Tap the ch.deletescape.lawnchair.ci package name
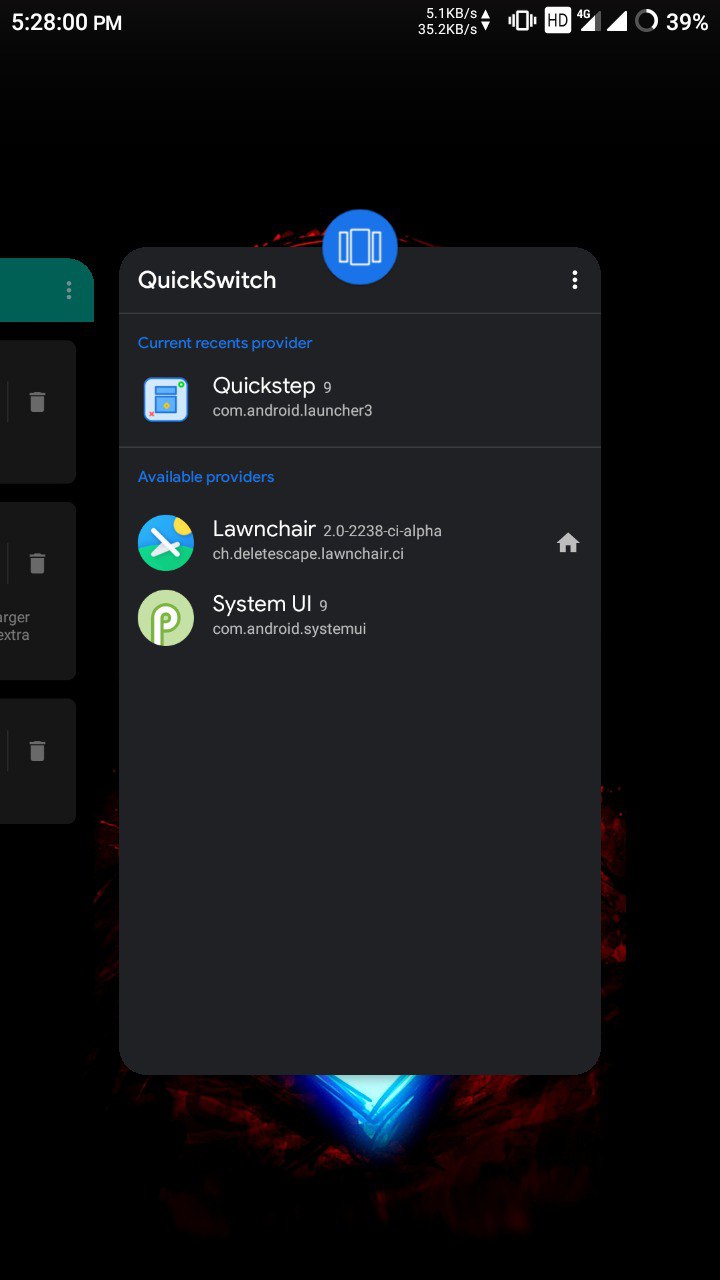The image size is (720, 1280). click(308, 554)
